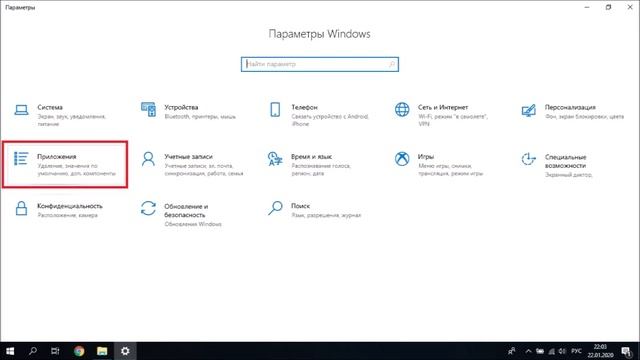The height and width of the screenshot is (360, 640).
Task: Minimize the Параметры window
Action: click(x=587, y=7)
